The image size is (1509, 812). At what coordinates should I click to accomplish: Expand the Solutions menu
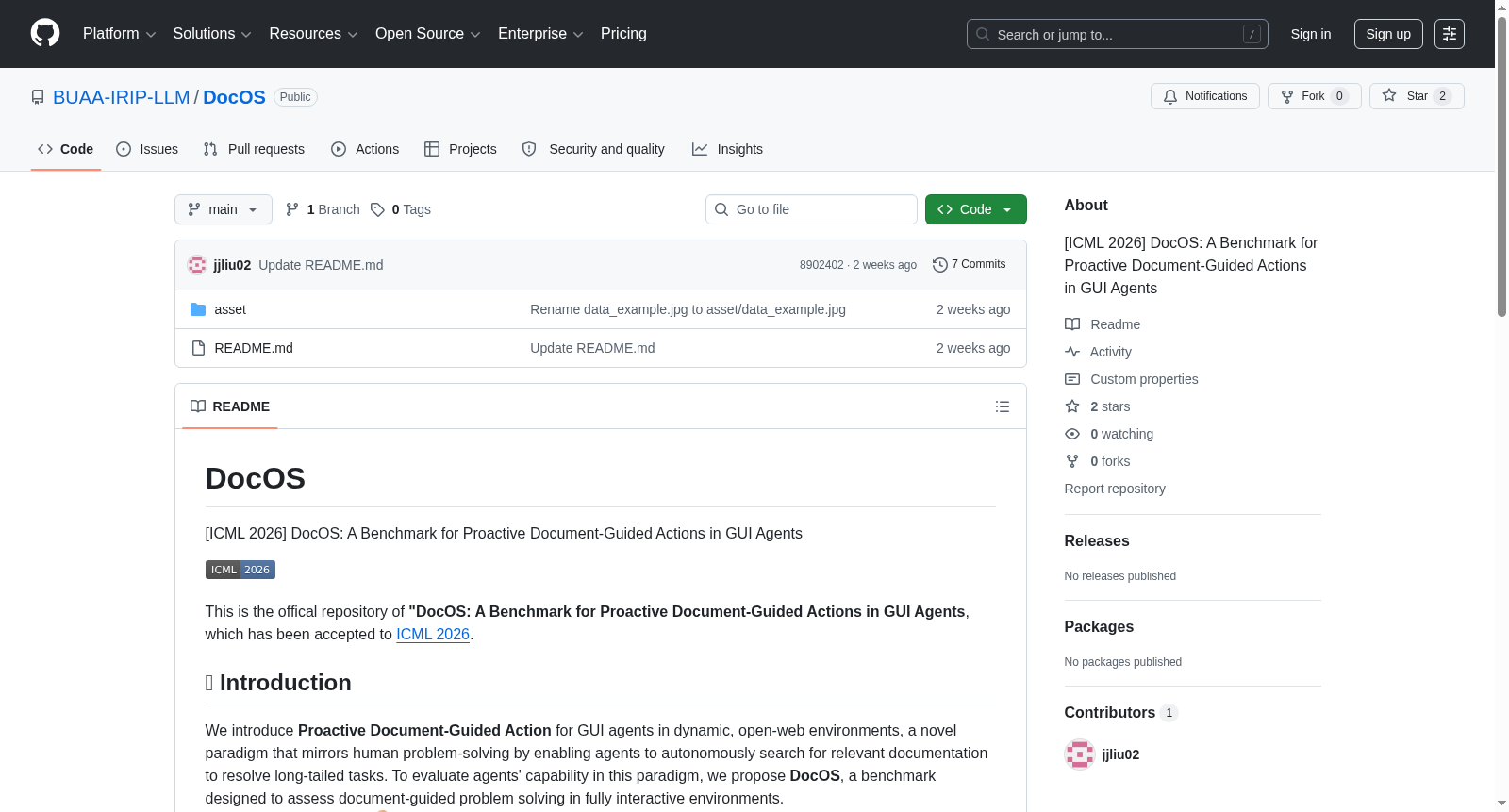point(212,34)
